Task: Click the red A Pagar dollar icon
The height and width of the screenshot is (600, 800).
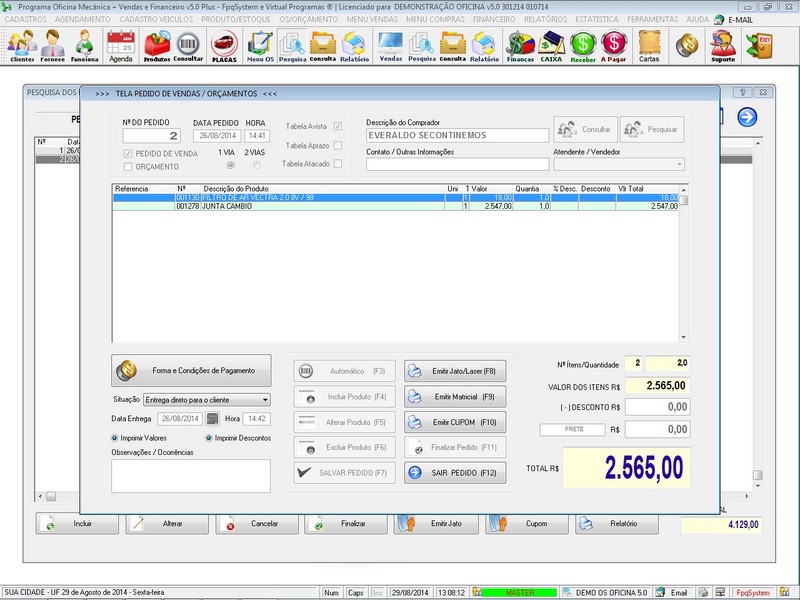Action: (613, 46)
